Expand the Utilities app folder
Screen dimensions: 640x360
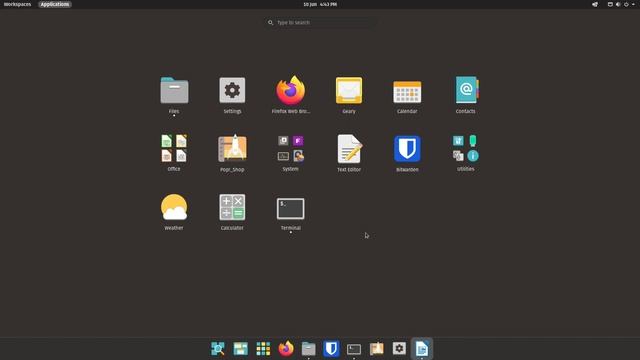(x=466, y=153)
